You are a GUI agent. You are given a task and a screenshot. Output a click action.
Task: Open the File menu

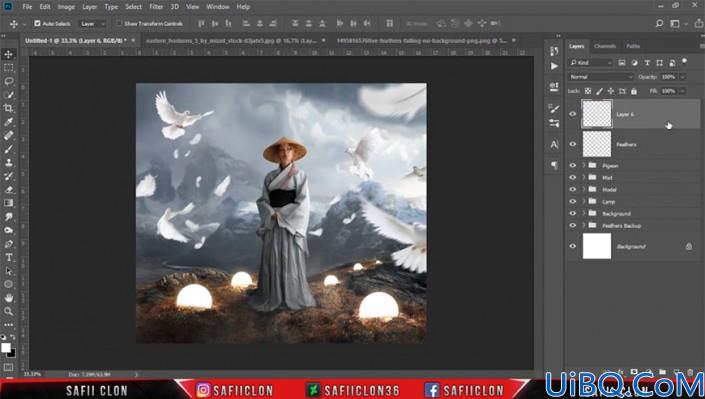click(27, 7)
